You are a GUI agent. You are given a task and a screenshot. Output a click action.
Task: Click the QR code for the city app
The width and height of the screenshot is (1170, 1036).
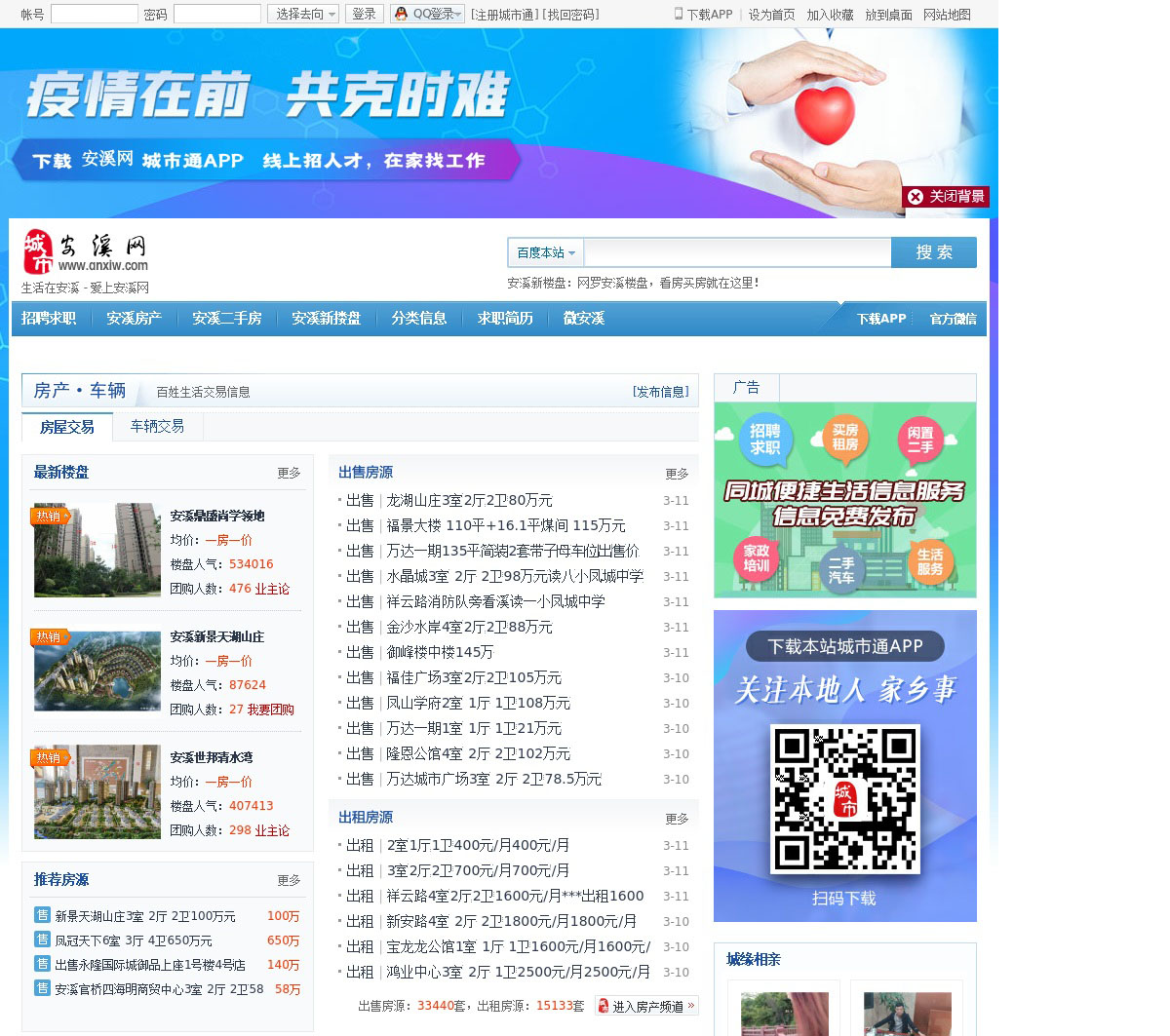[845, 798]
